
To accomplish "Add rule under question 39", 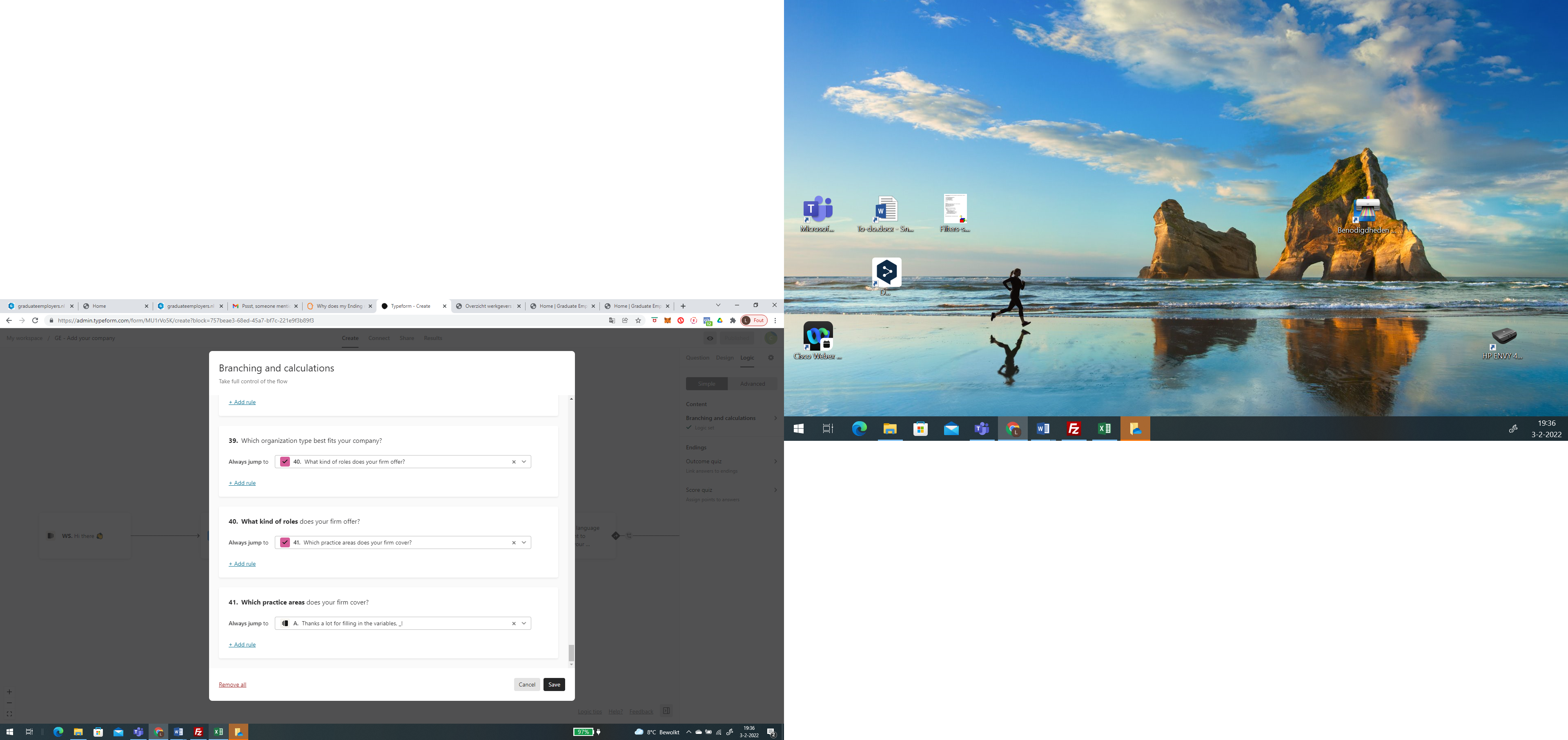I will click(242, 483).
